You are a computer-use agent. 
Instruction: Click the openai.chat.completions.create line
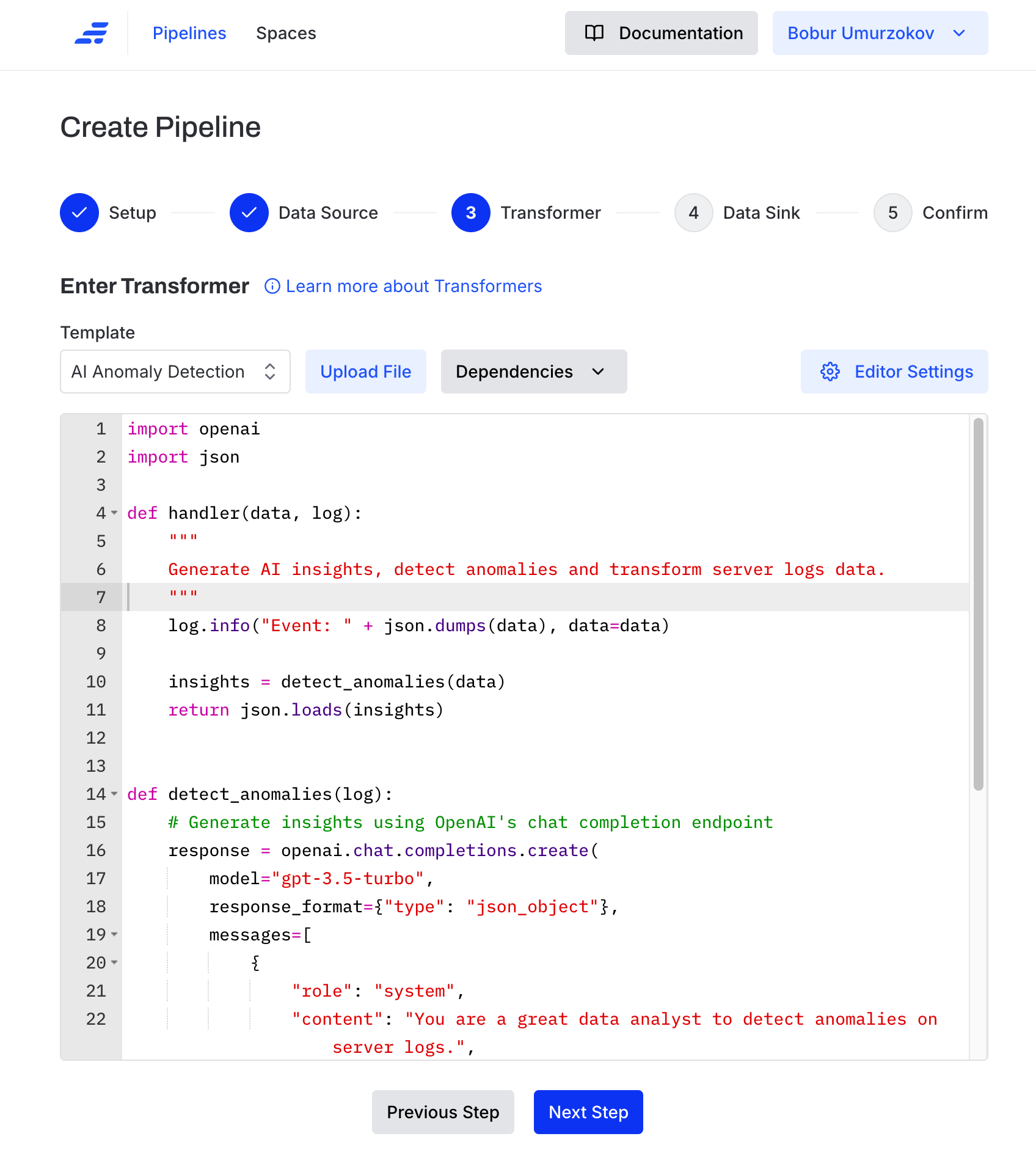tap(383, 851)
